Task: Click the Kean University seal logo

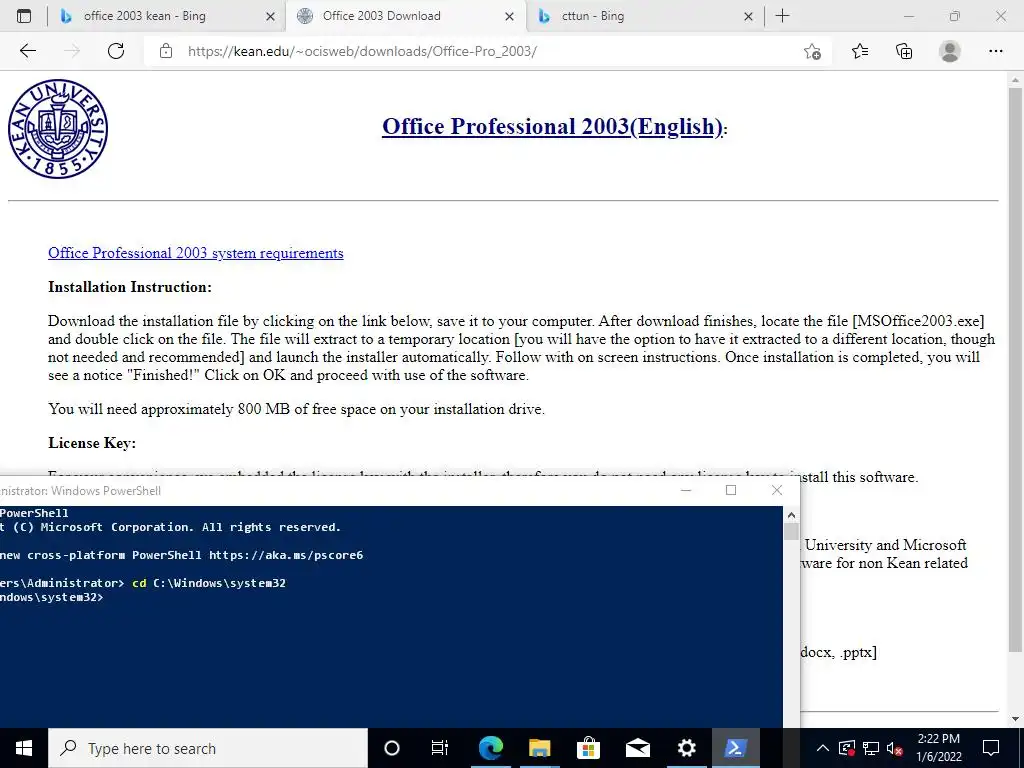Action: click(x=58, y=129)
